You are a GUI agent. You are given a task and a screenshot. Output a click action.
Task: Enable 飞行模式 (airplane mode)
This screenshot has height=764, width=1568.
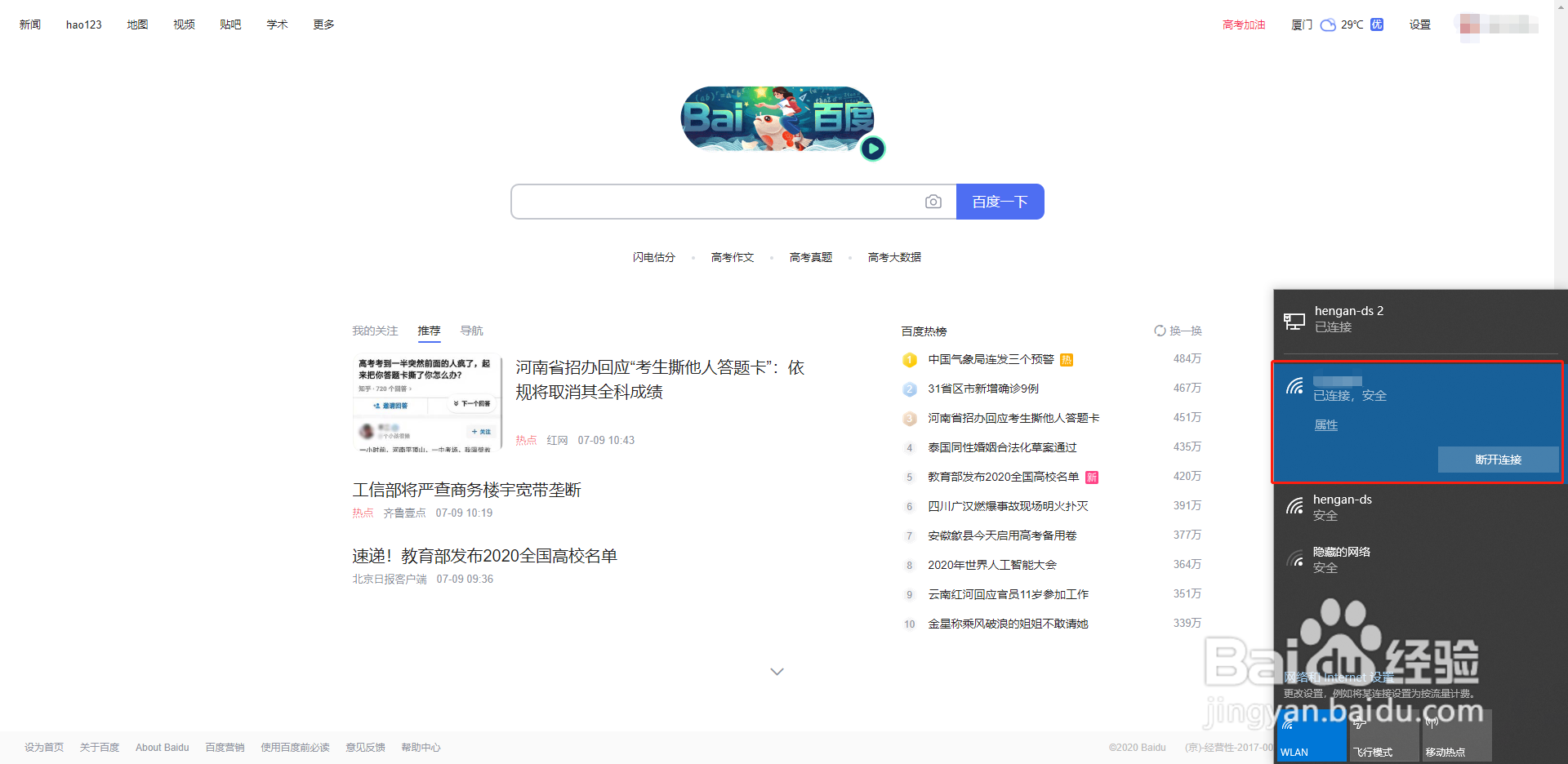(1384, 735)
